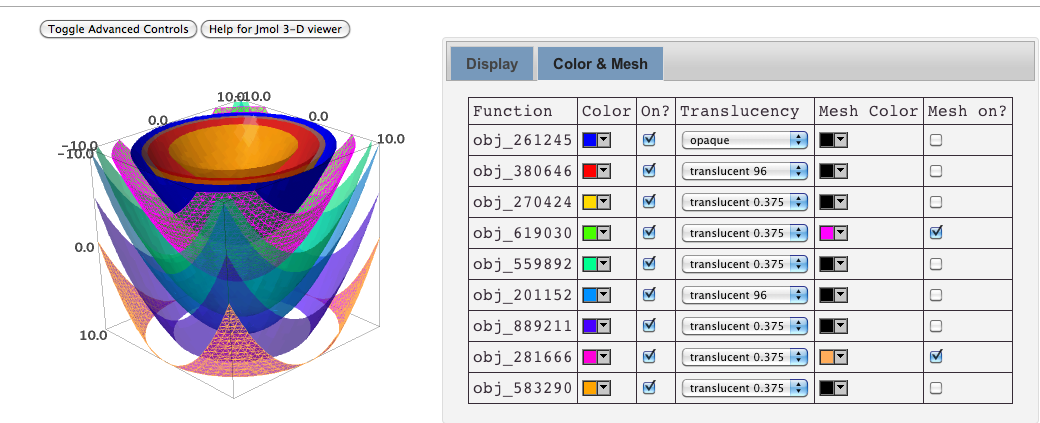This screenshot has height=423, width=1040.
Task: Expand translucency dropdown for obj_201152
Action: (744, 295)
